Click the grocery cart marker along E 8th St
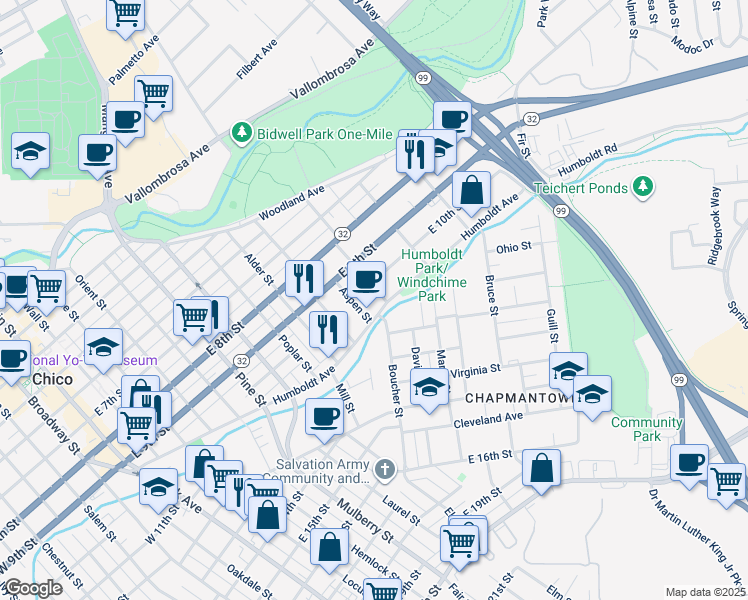Image resolution: width=748 pixels, height=600 pixels. click(x=192, y=317)
